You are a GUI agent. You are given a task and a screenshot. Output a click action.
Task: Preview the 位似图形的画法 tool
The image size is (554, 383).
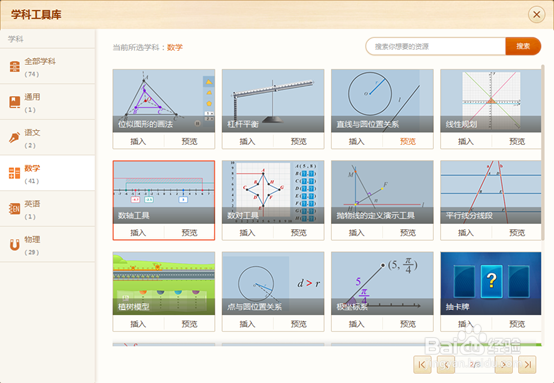(x=189, y=141)
